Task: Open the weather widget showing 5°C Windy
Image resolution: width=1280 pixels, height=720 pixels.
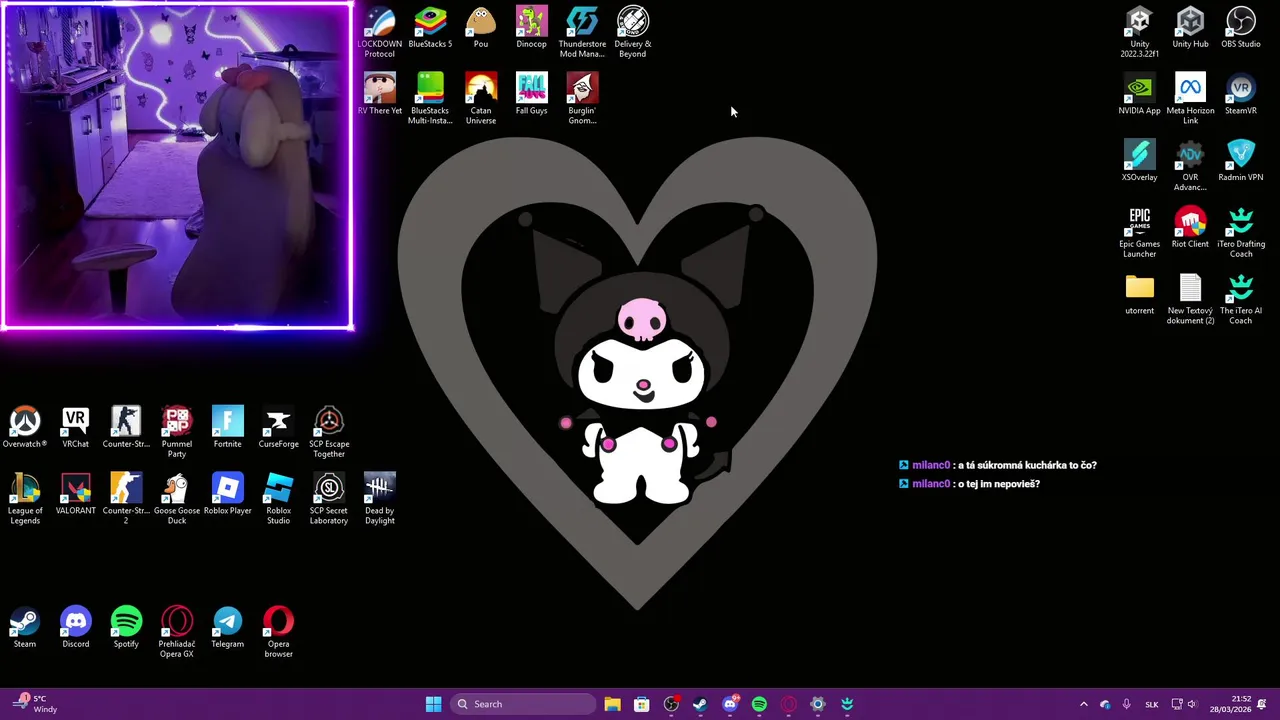Action: (34, 704)
